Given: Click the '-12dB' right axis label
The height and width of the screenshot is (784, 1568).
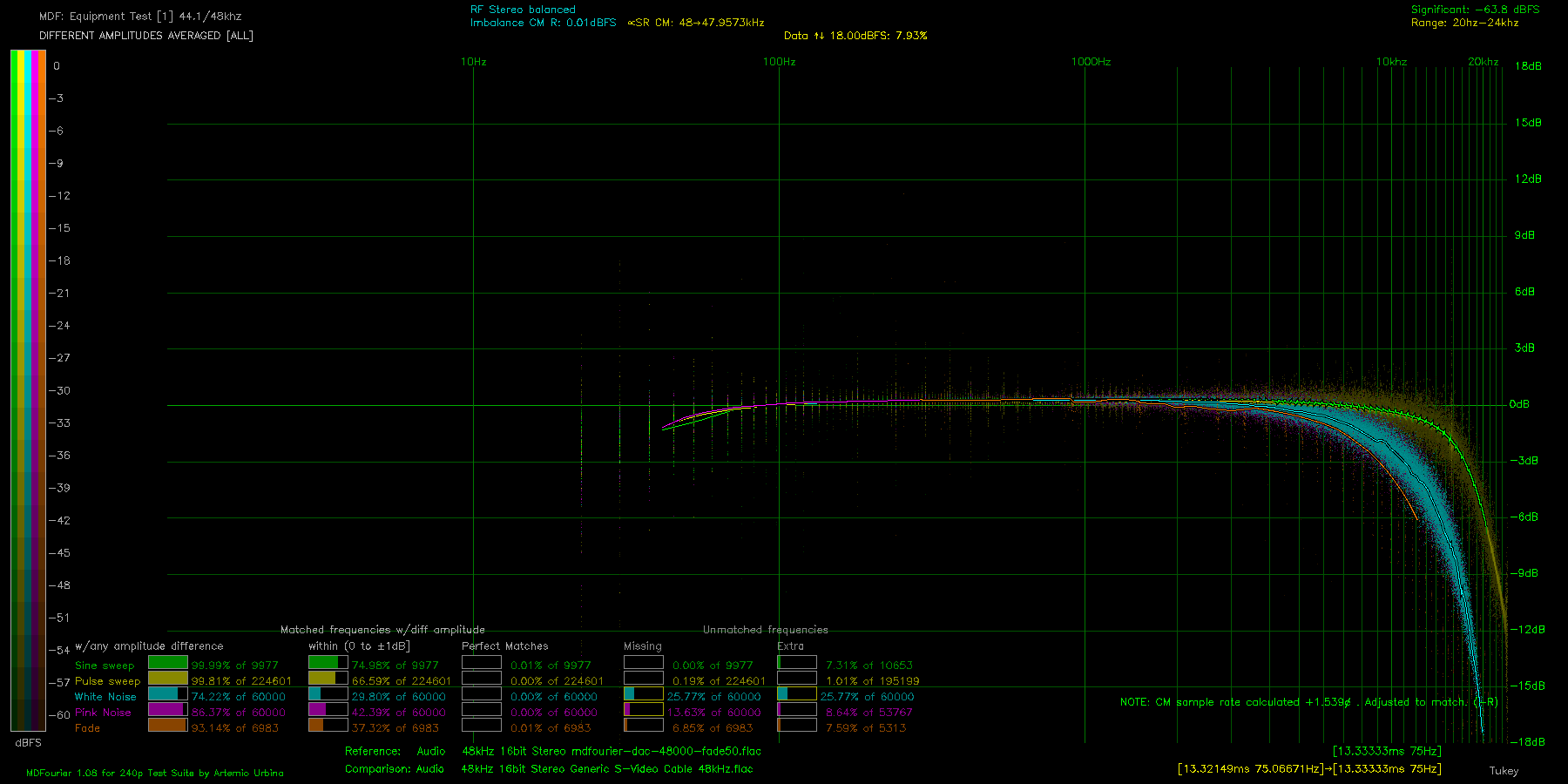Looking at the screenshot, I should click(x=1528, y=629).
